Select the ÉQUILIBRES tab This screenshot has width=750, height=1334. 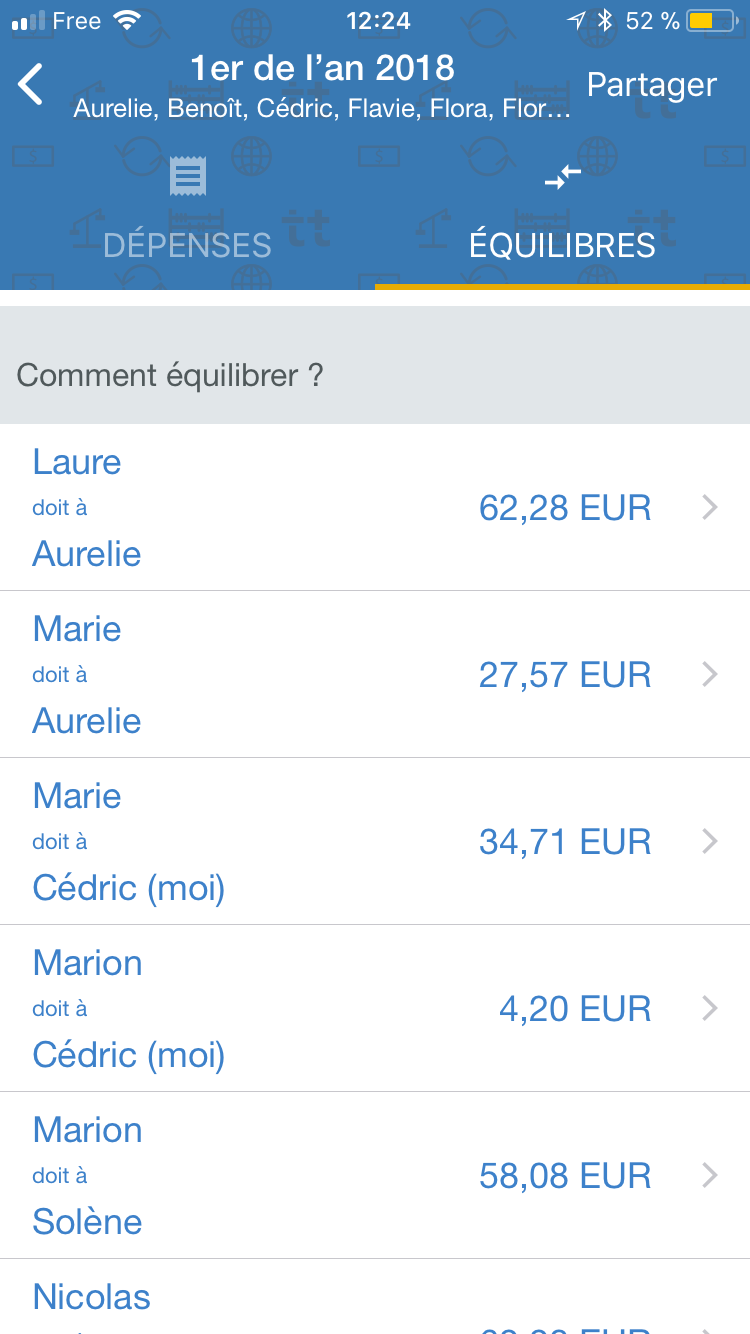562,245
